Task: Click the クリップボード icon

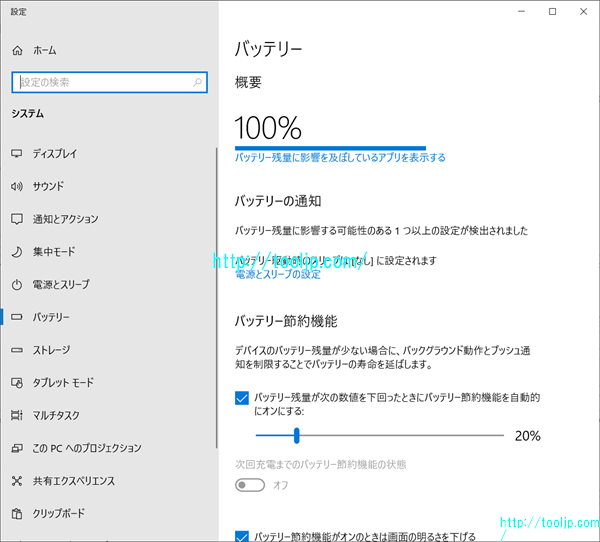Action: [x=17, y=513]
